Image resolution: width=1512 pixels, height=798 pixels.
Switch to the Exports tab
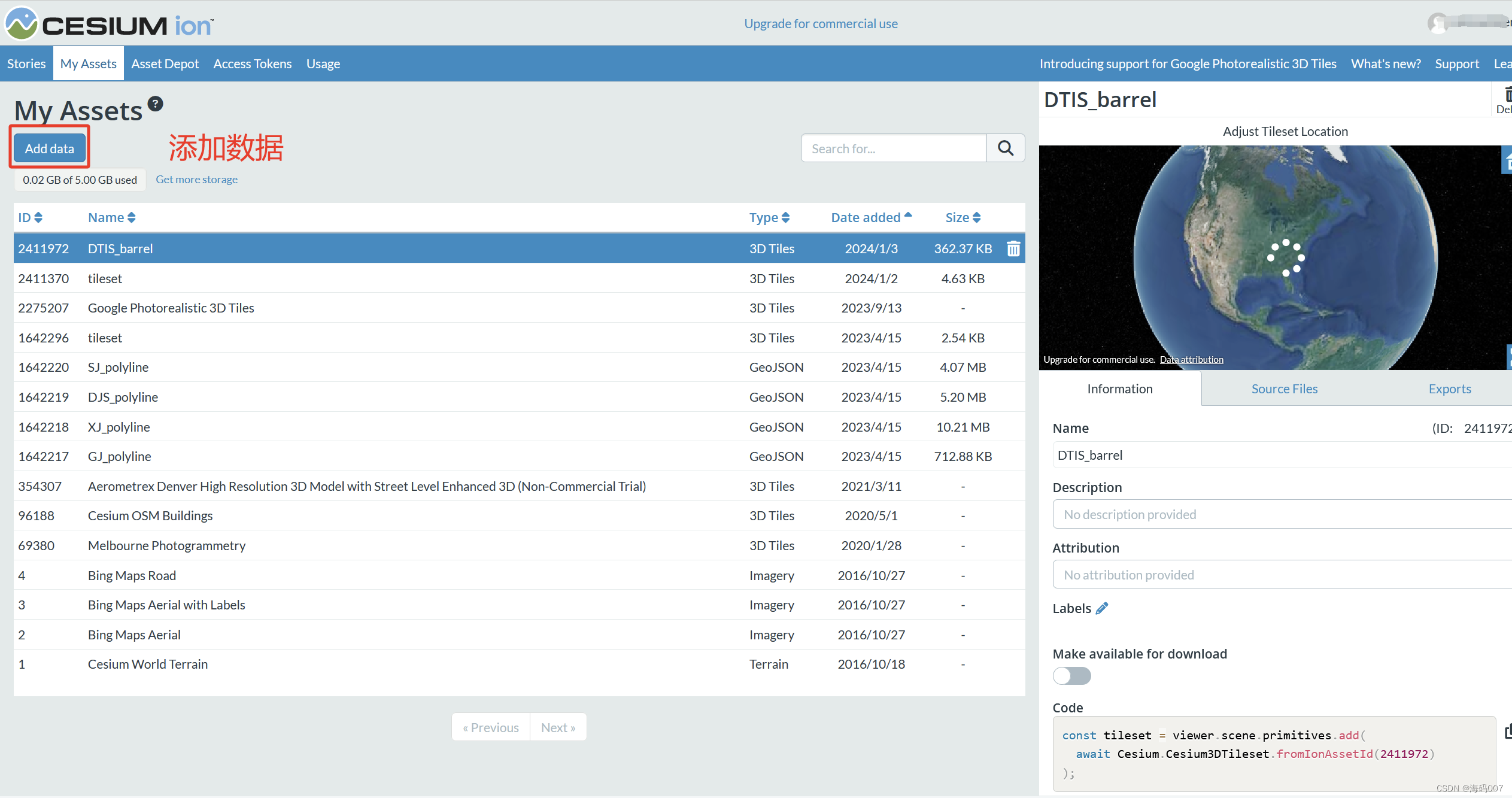(x=1449, y=389)
